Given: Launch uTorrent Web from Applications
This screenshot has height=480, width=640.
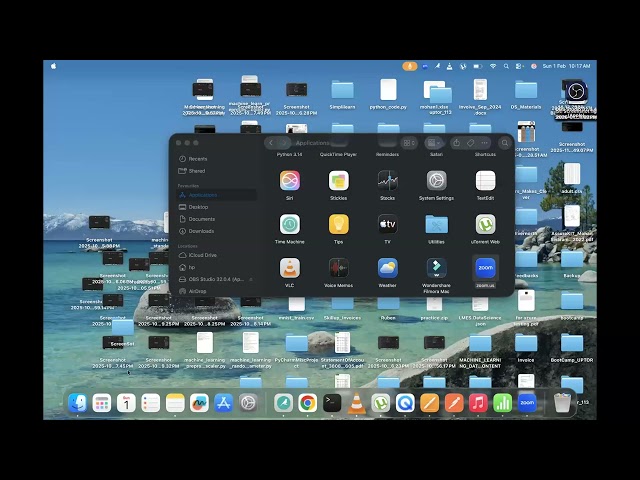Looking at the screenshot, I should pyautogui.click(x=485, y=225).
